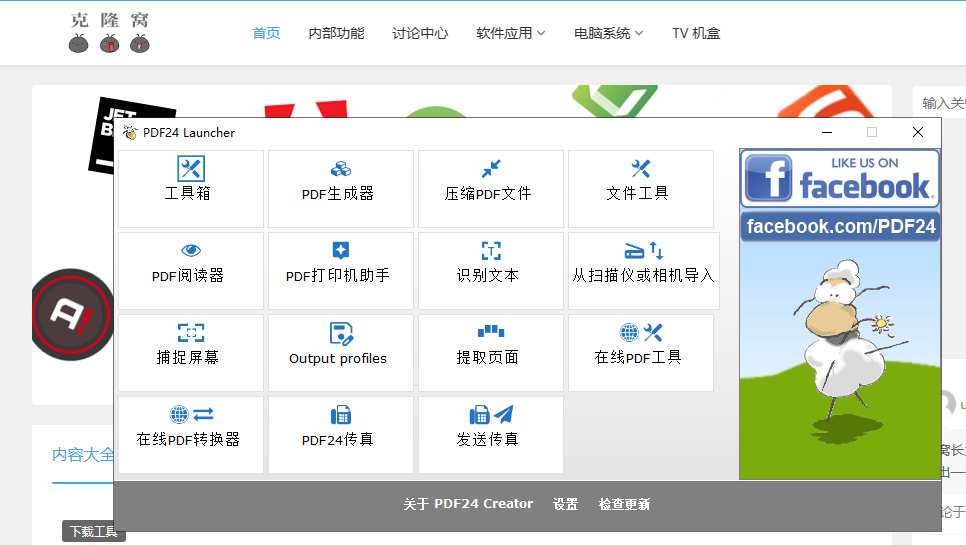
Task: Start 识别文本 OCR bracket icon
Action: (x=491, y=251)
